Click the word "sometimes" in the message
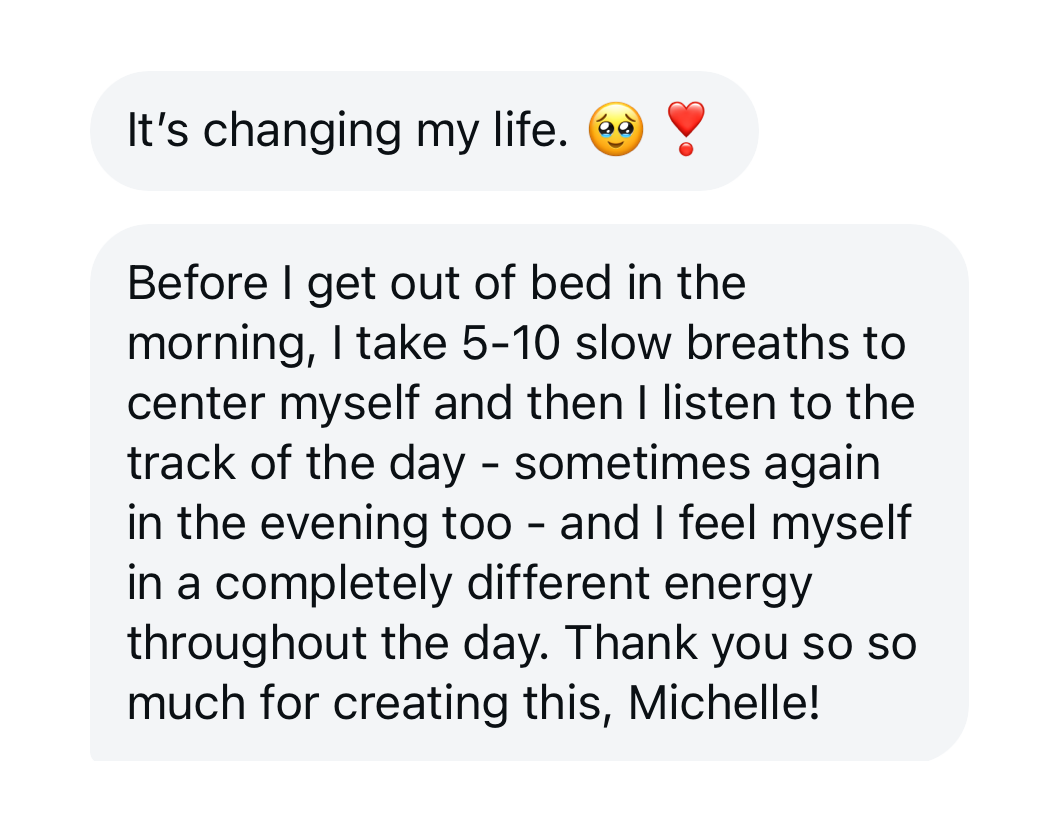1053x826 pixels. click(632, 464)
